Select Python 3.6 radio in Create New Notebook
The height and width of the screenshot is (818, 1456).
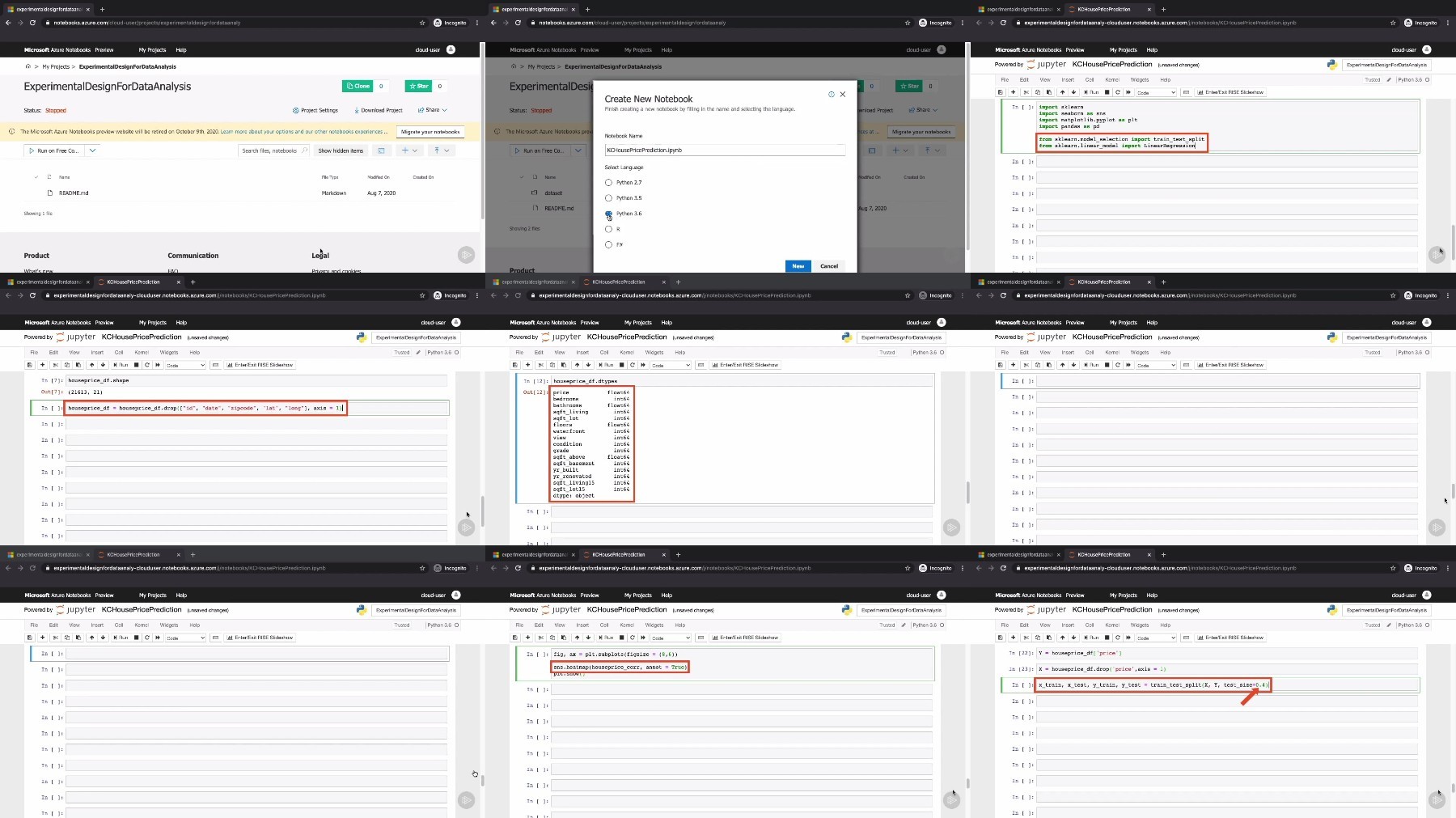tap(608, 214)
